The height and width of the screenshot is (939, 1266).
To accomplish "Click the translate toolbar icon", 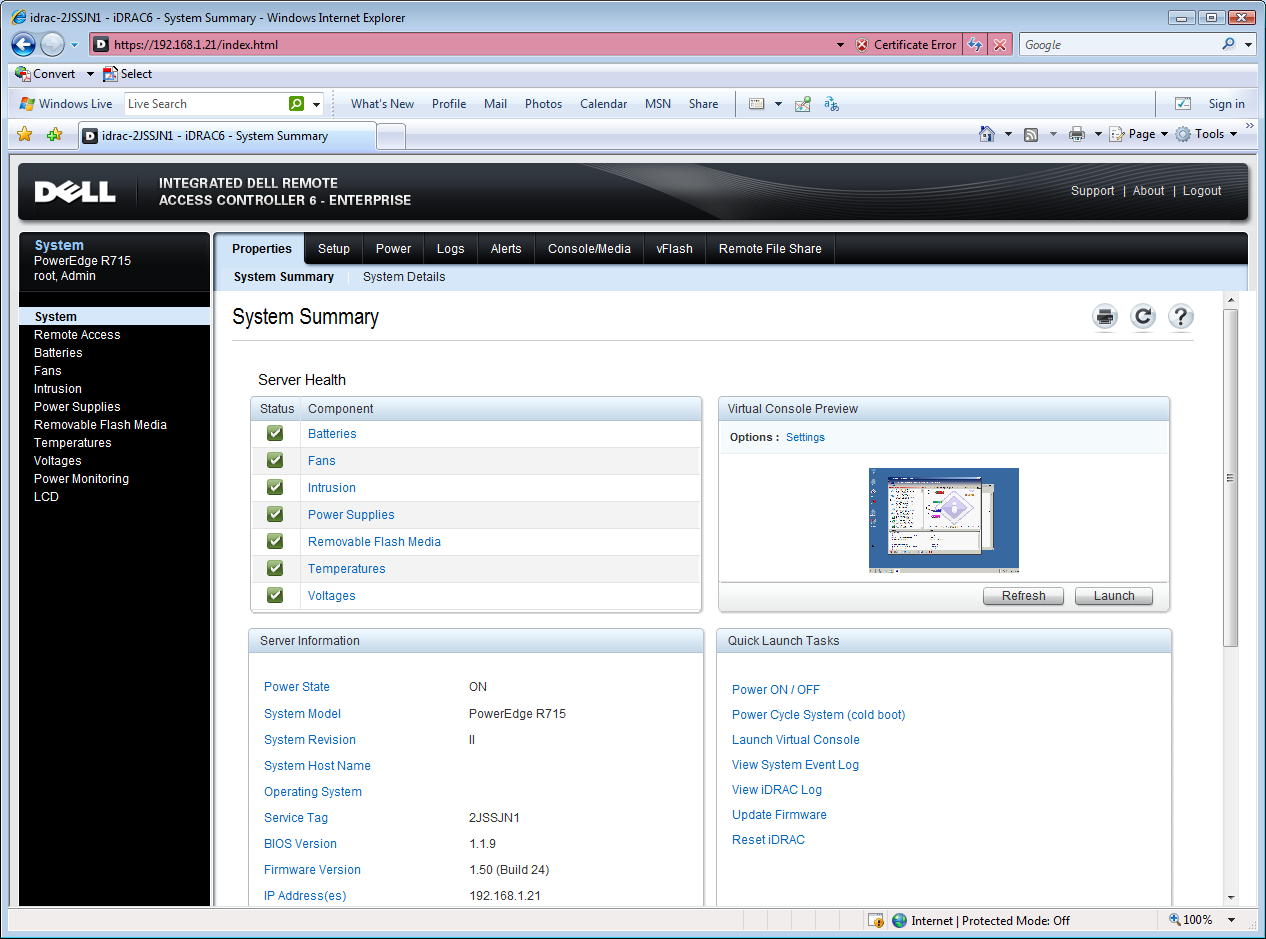I will point(831,104).
